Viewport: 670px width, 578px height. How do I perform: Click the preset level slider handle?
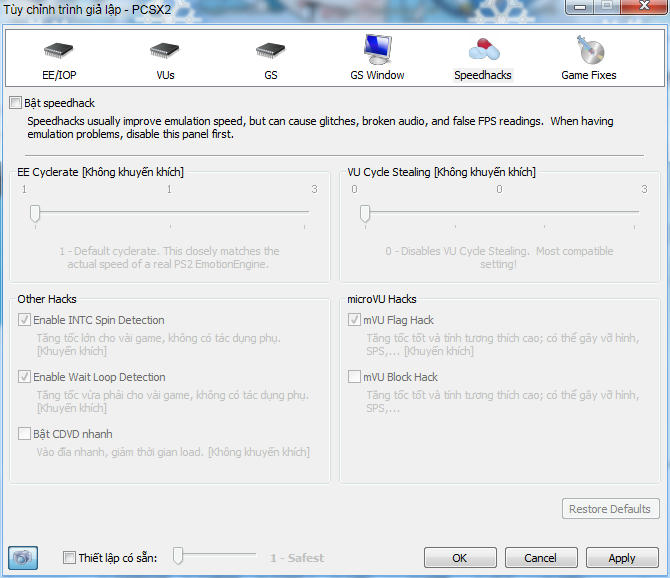[x=179, y=555]
